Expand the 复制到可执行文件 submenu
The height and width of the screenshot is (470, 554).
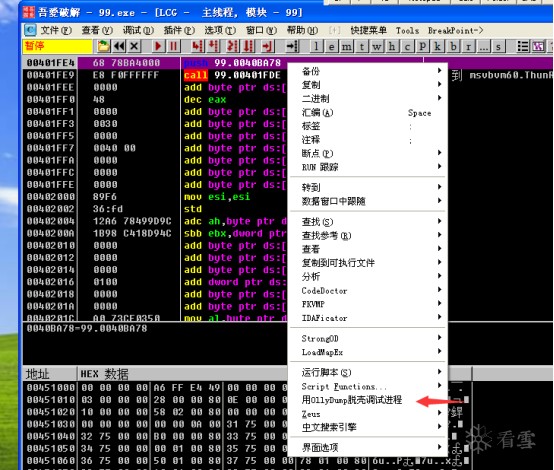coord(367,263)
